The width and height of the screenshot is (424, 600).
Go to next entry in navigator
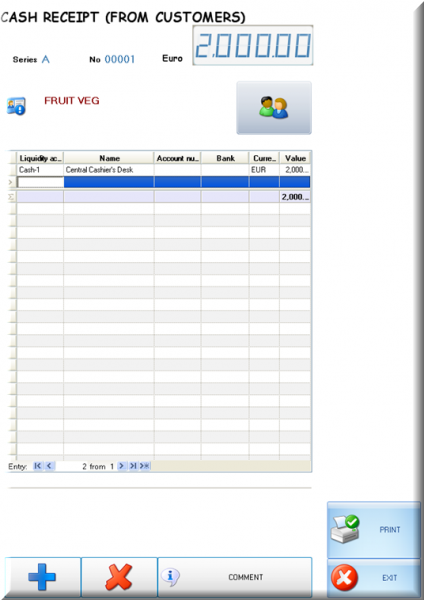(x=121, y=466)
